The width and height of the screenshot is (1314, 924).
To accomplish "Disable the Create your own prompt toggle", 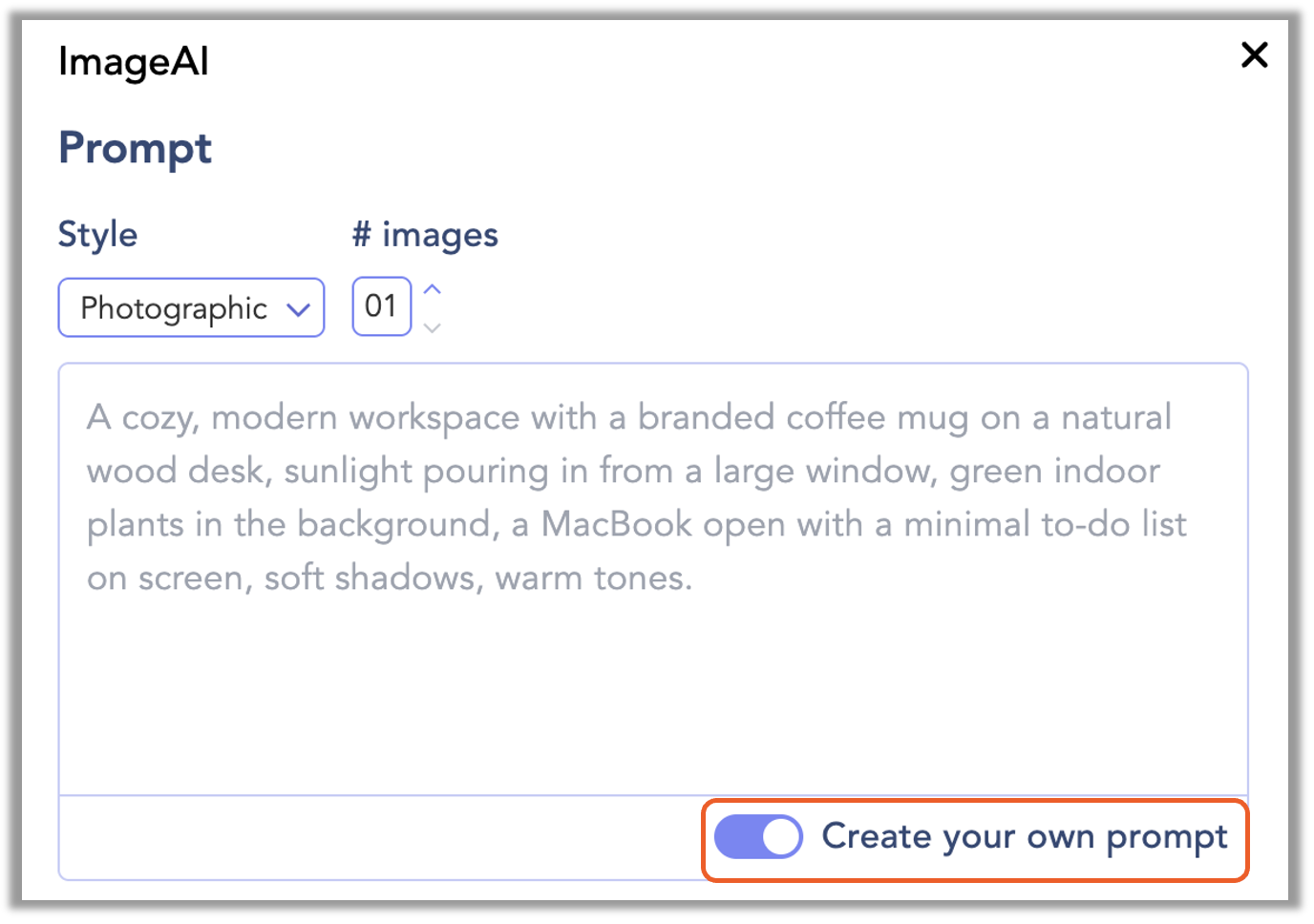I will [x=758, y=836].
